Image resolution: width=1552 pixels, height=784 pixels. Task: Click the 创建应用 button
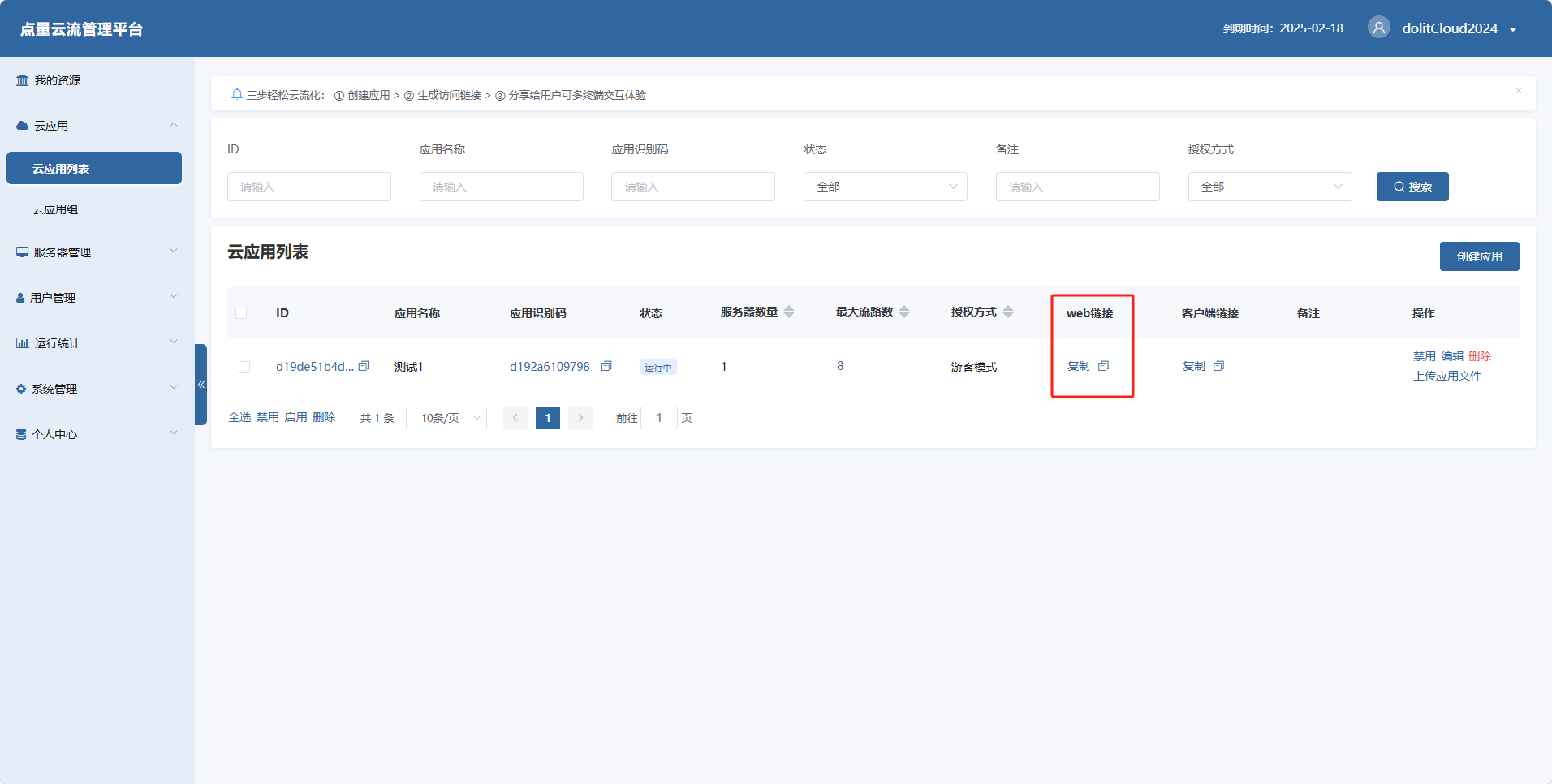1479,256
